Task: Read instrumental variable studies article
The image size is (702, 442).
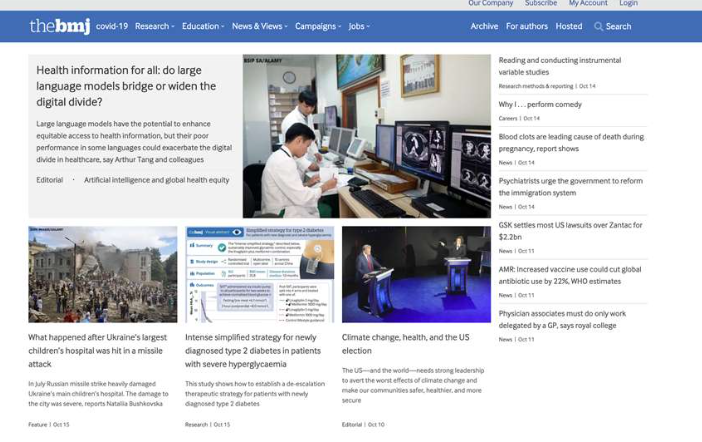Action: point(560,66)
